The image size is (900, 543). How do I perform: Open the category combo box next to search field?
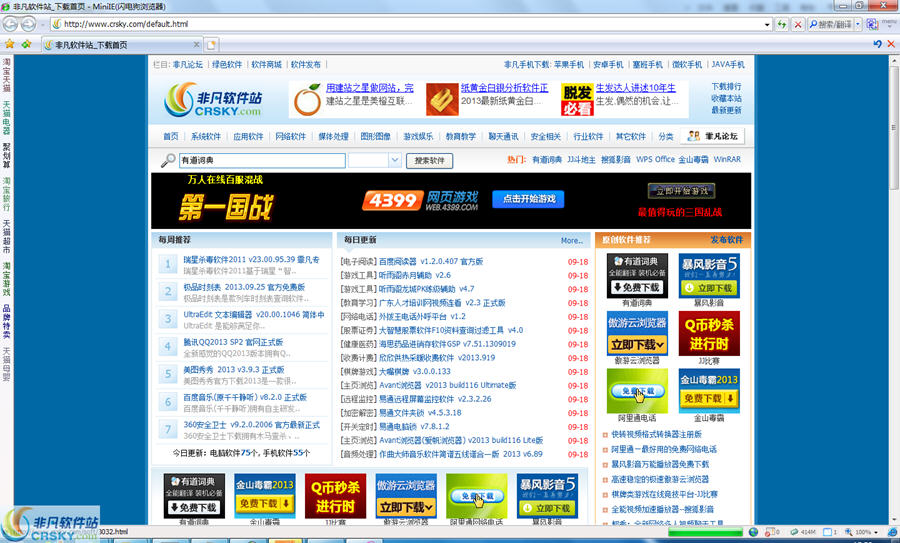tap(374, 160)
